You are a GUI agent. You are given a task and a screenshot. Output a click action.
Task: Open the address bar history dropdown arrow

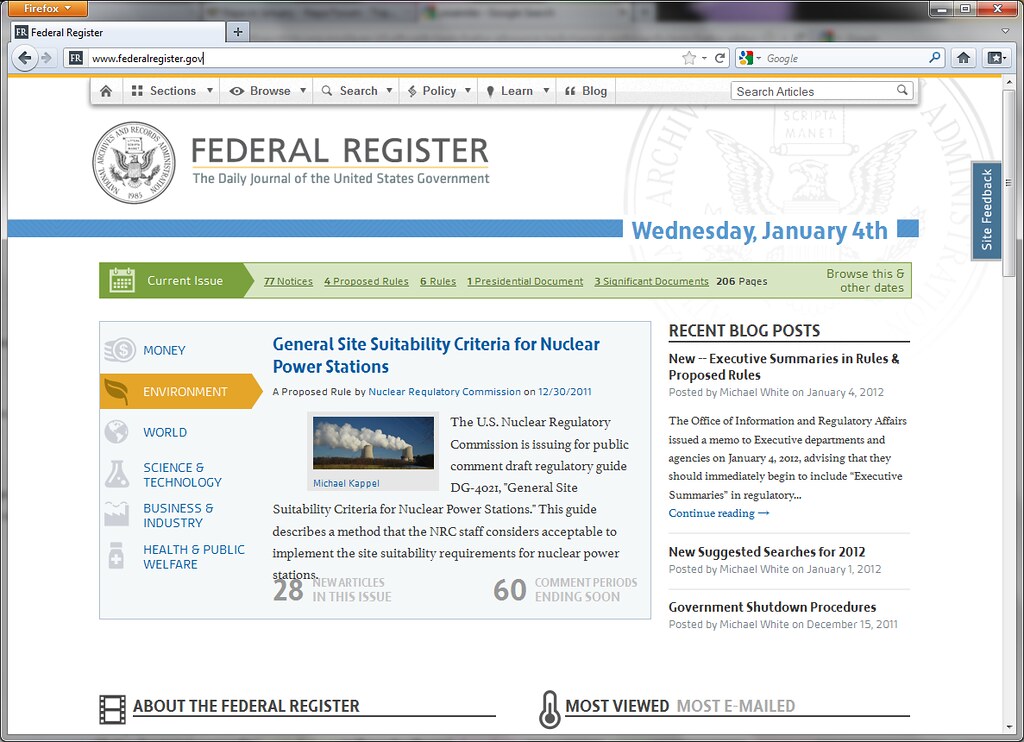(704, 58)
